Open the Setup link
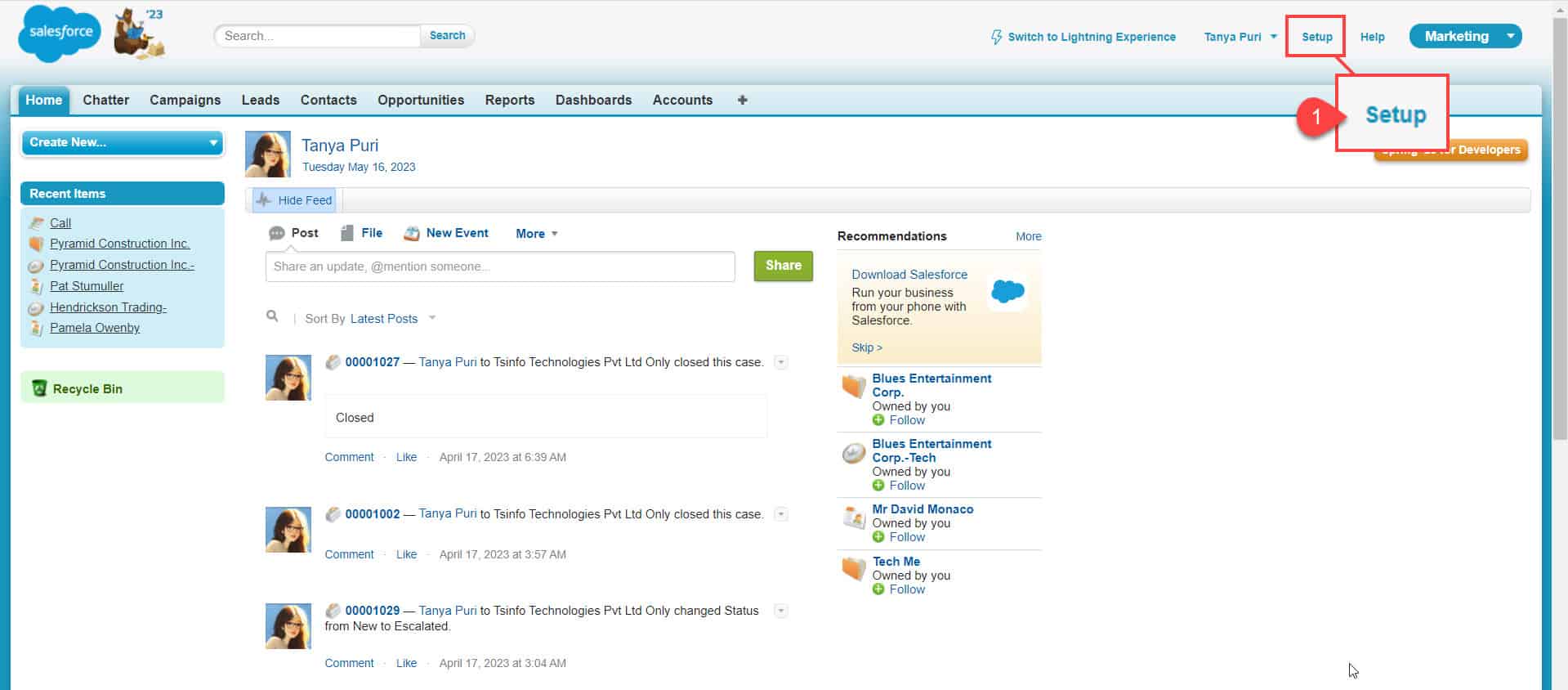1568x690 pixels. pos(1316,37)
